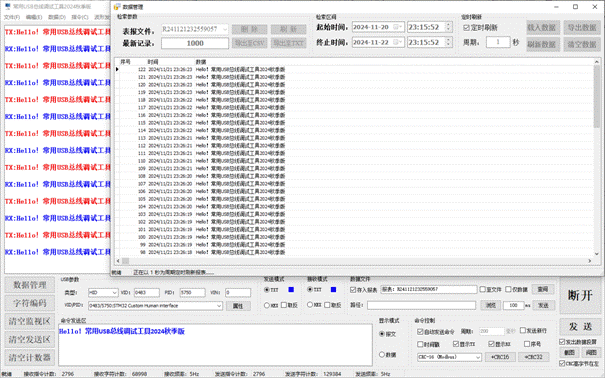The image size is (605, 378).
Task: Click the row pointer arrow at record 122
Action: (x=117, y=69)
